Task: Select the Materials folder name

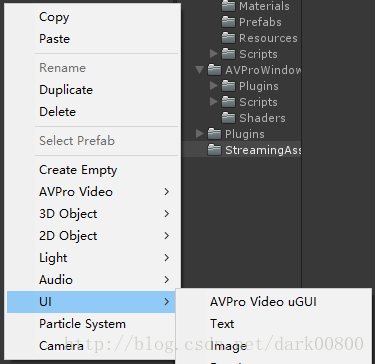Action: pos(264,6)
